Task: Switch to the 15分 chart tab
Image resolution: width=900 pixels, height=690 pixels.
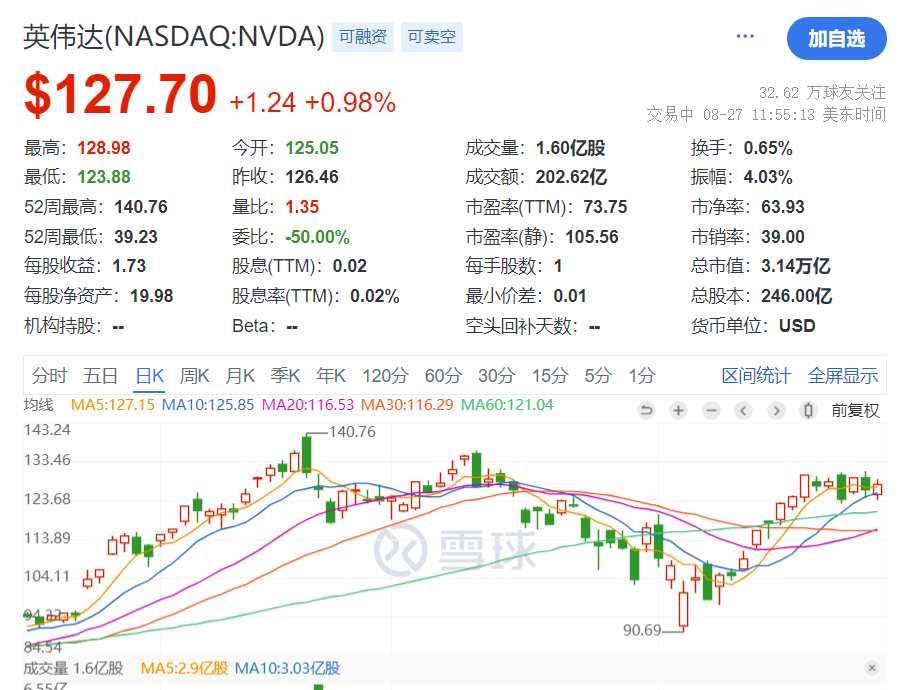Action: (550, 376)
